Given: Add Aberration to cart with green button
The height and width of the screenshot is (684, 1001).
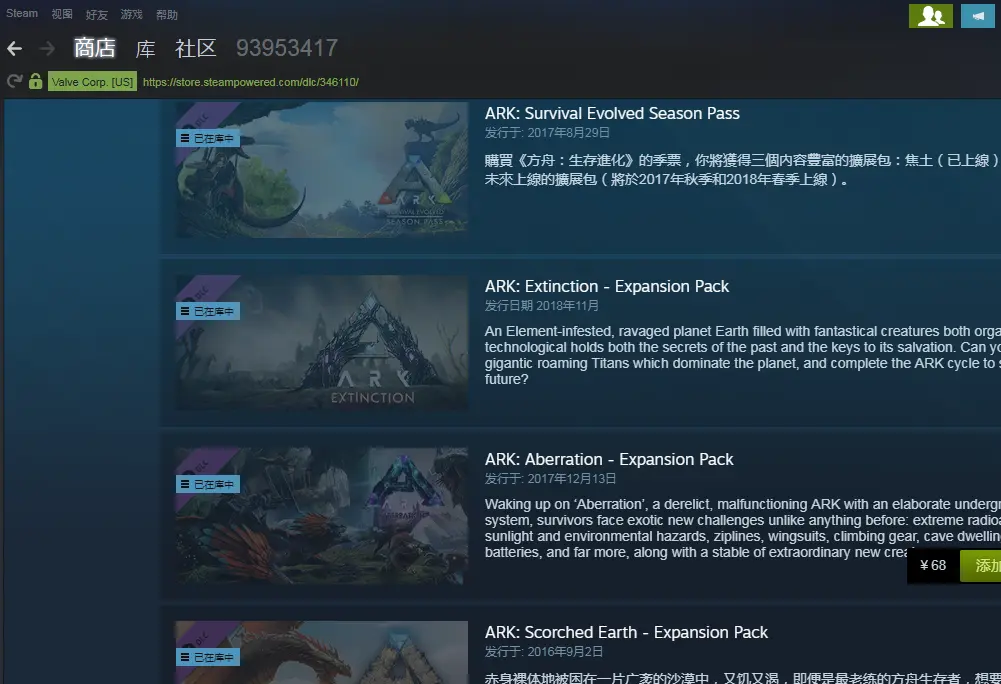Looking at the screenshot, I should [x=981, y=566].
